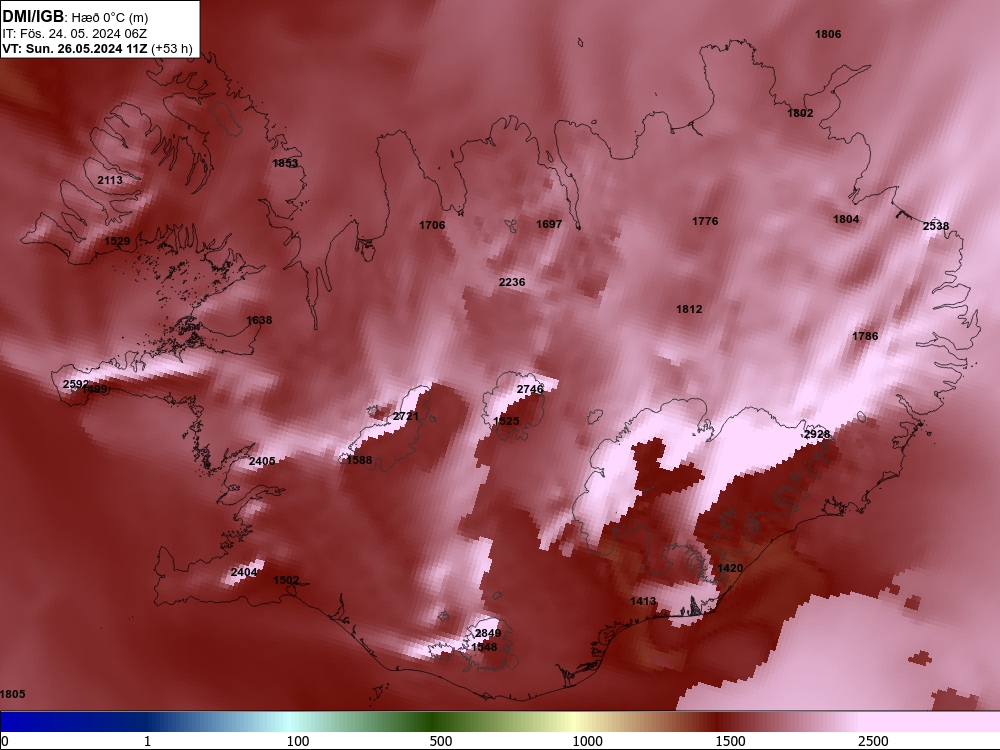
Task: Select the legend label 1500
Action: (730, 741)
